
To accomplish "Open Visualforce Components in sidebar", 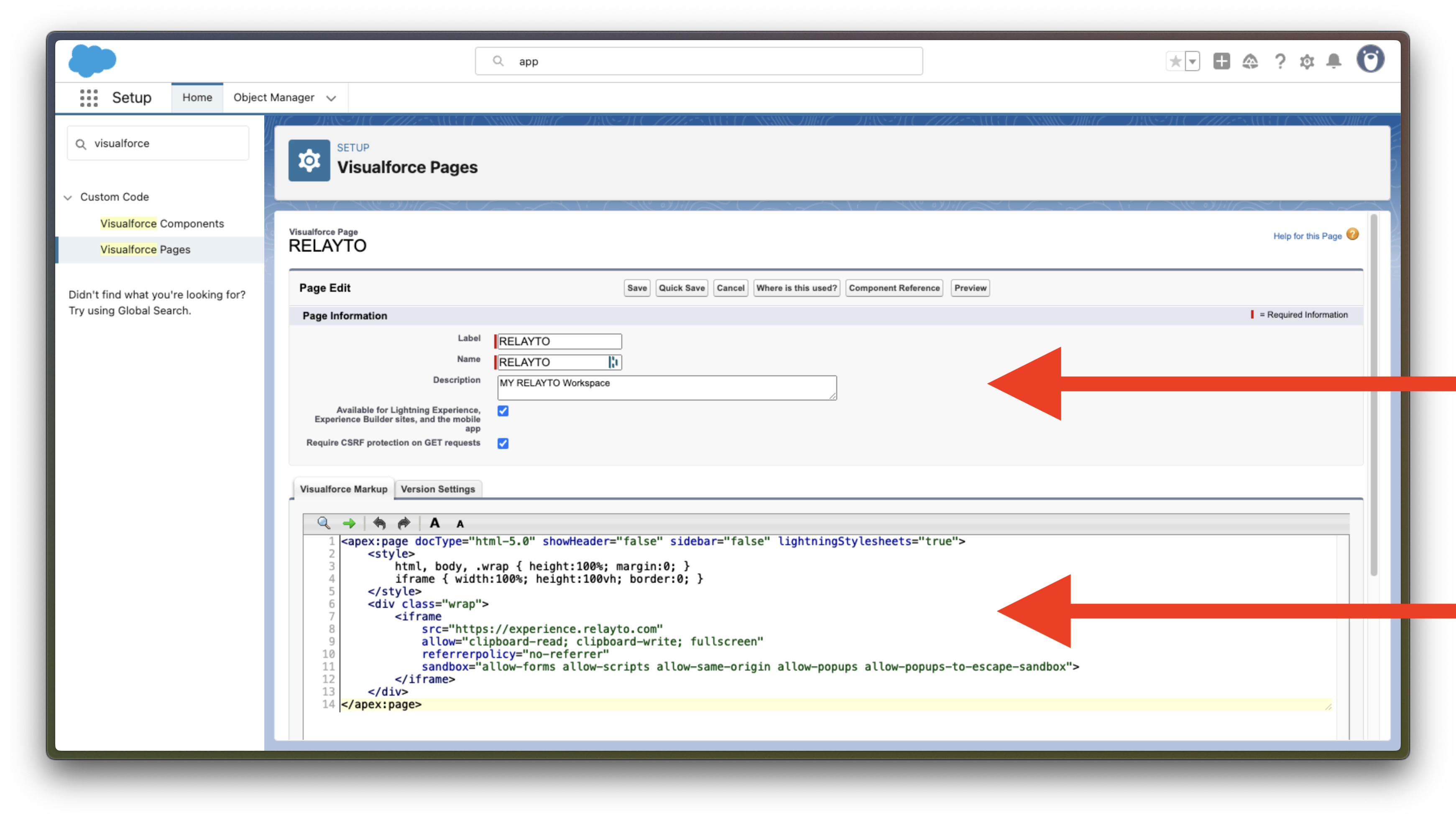I will pyautogui.click(x=162, y=223).
